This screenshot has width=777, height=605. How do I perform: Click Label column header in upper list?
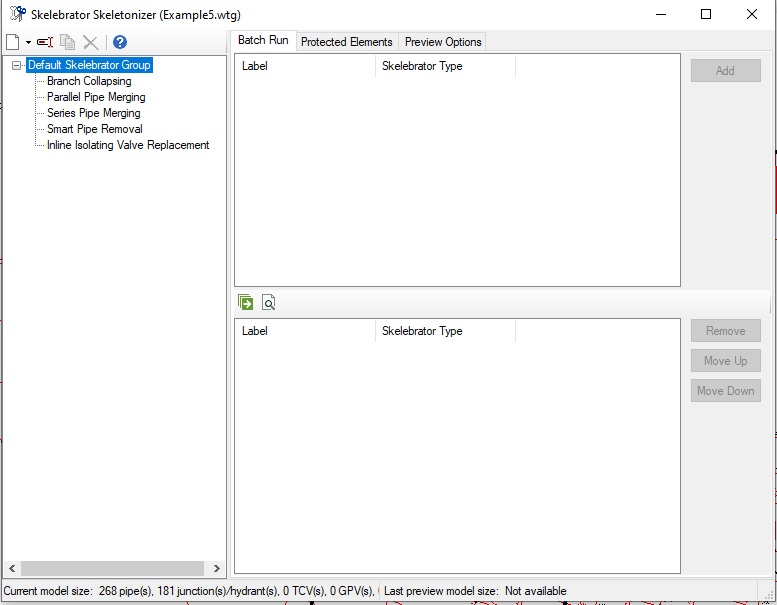click(305, 66)
